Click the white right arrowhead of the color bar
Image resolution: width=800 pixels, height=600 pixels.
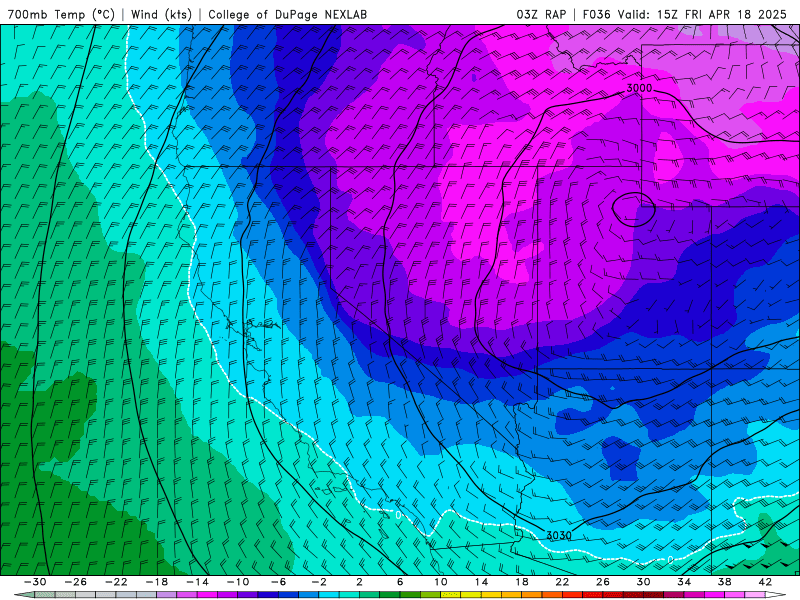coord(776,595)
